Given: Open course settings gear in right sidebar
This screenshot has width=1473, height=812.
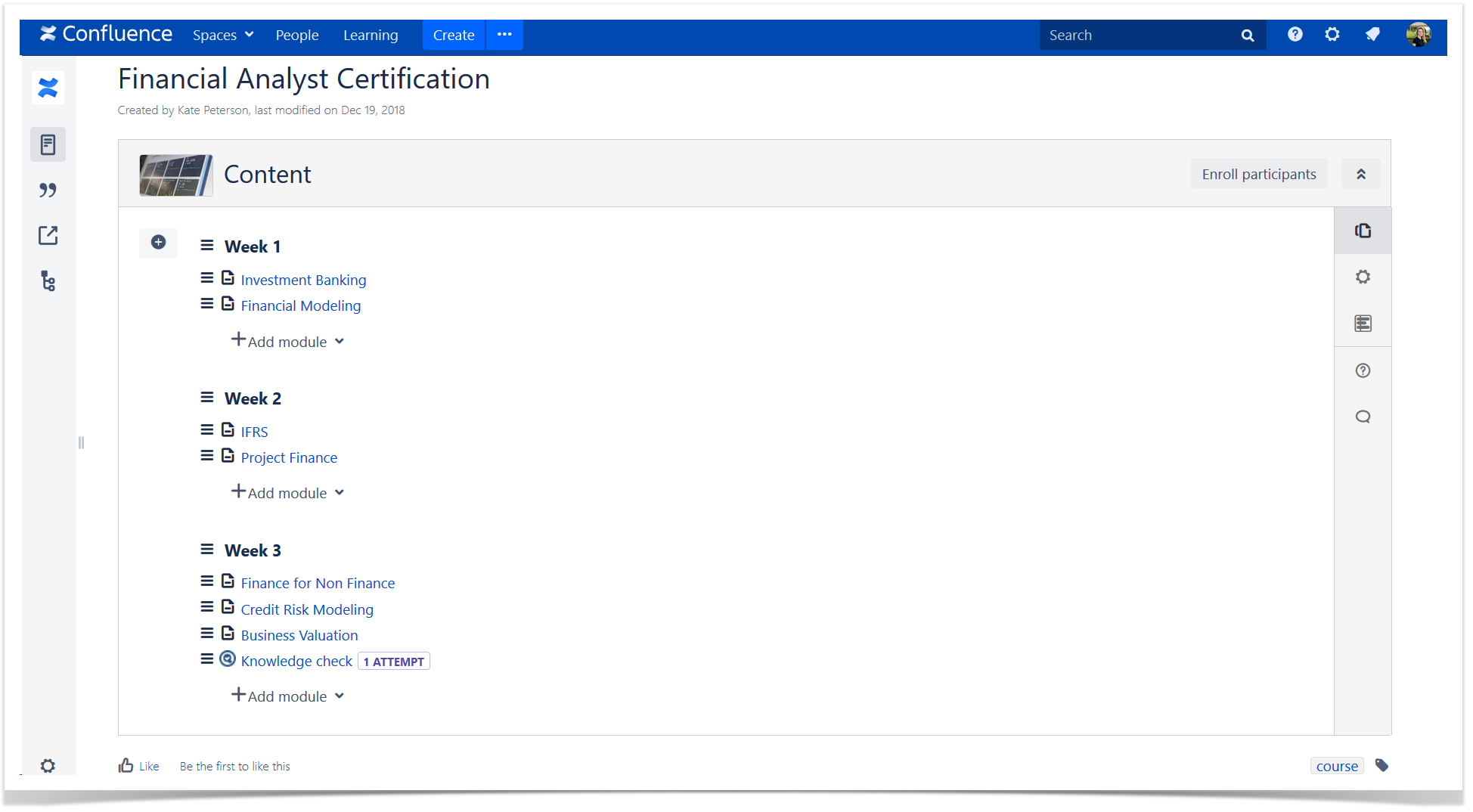Looking at the screenshot, I should tap(1362, 277).
